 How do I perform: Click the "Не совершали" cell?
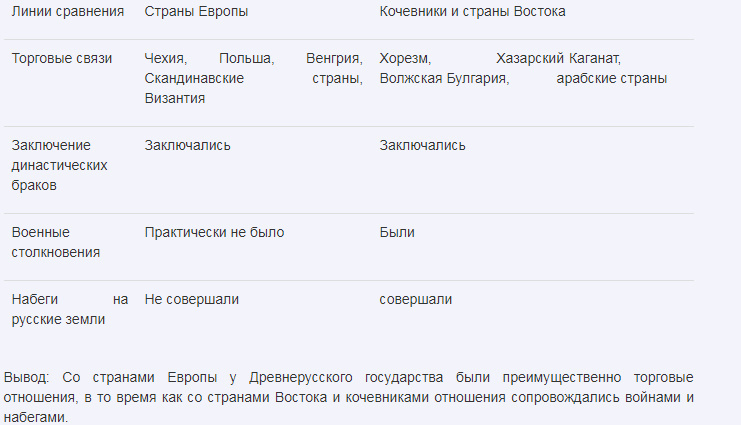pos(192,299)
